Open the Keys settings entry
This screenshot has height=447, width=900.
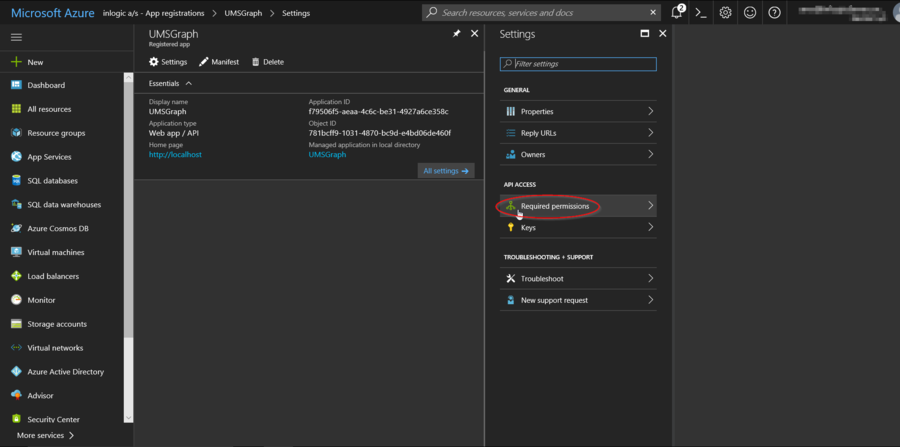(528, 228)
